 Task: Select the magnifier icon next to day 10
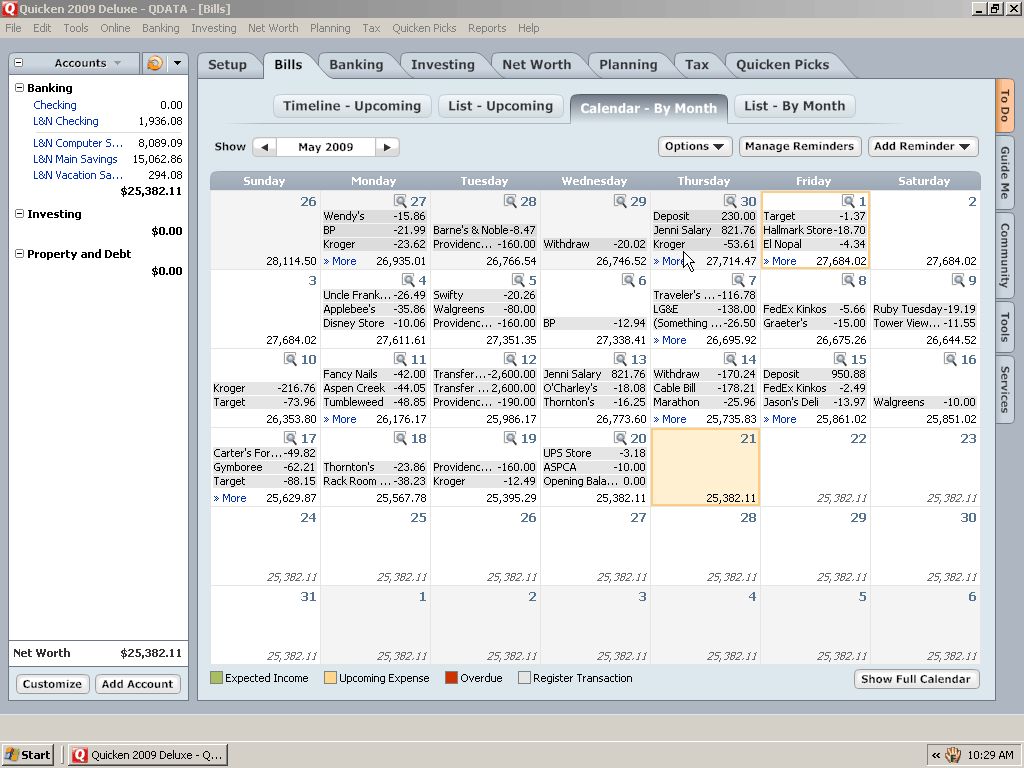[290, 359]
